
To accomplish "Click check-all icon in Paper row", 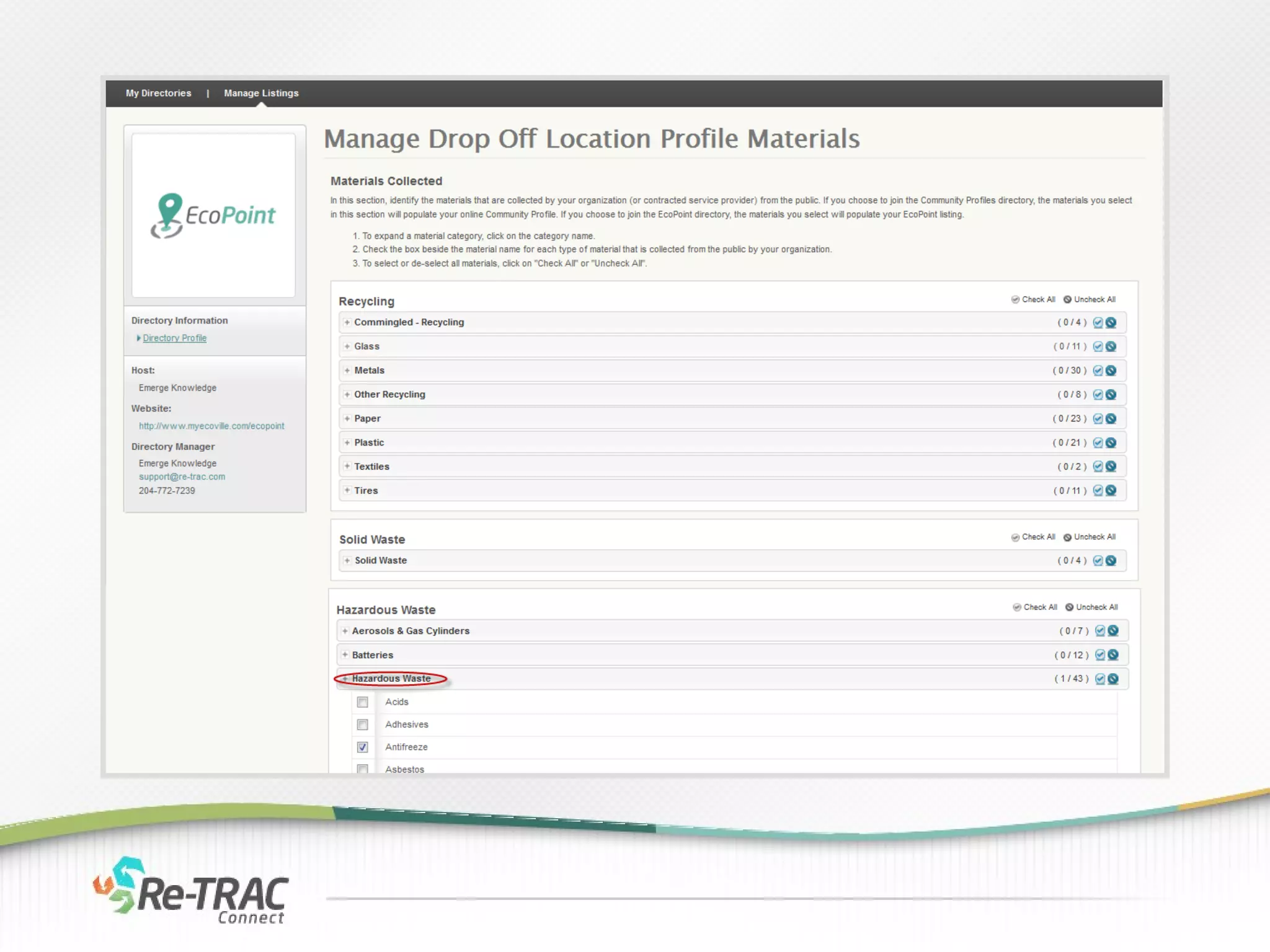I will coord(1098,419).
